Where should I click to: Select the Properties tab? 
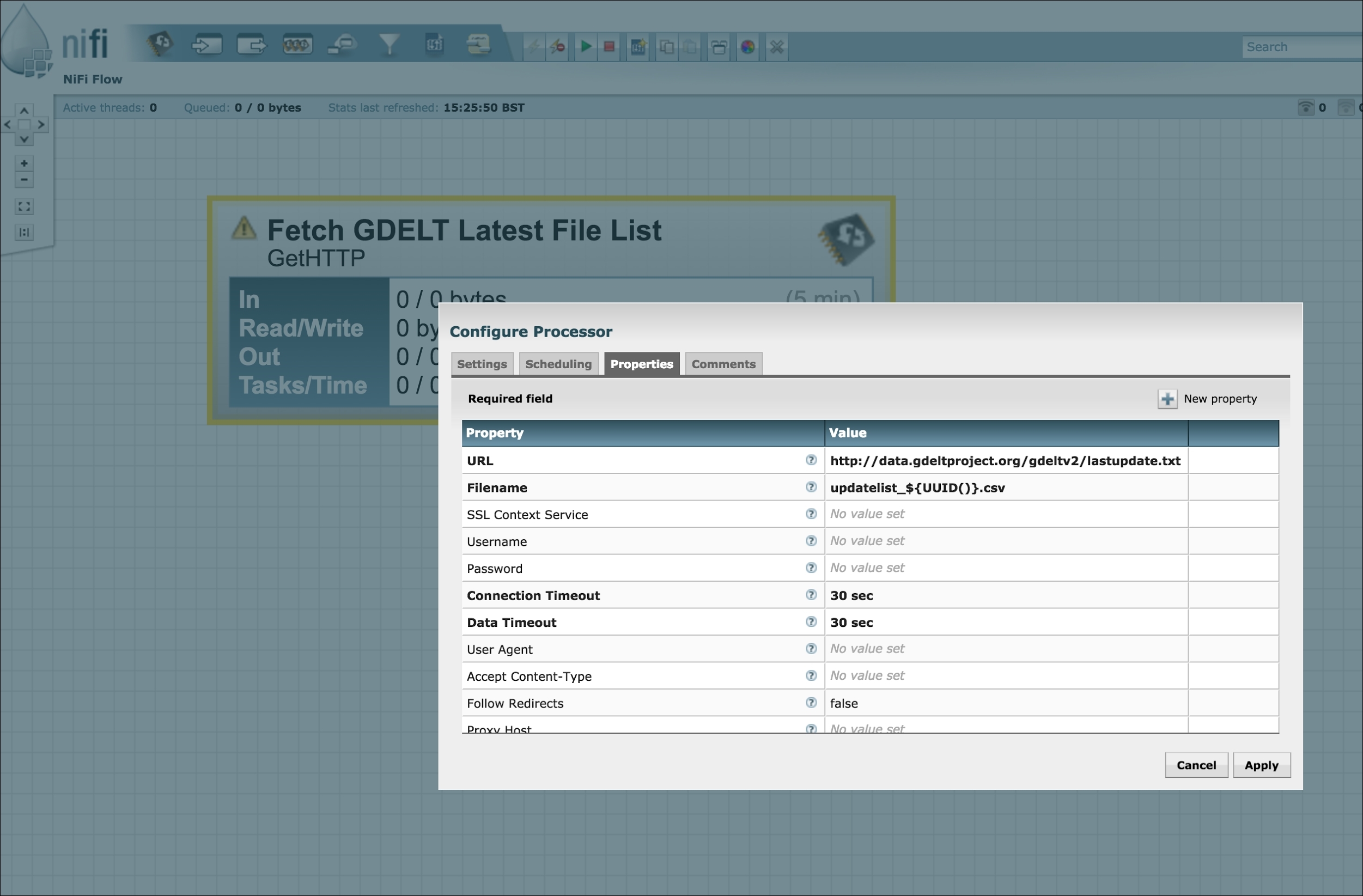coord(641,364)
